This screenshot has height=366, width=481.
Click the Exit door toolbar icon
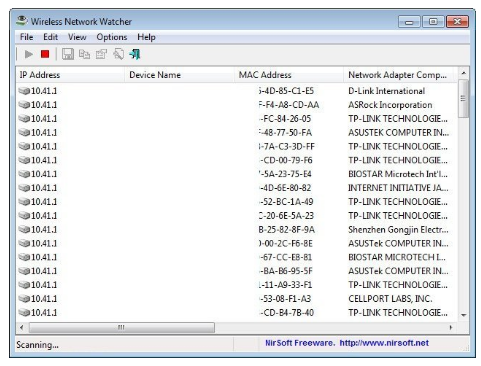click(x=135, y=54)
